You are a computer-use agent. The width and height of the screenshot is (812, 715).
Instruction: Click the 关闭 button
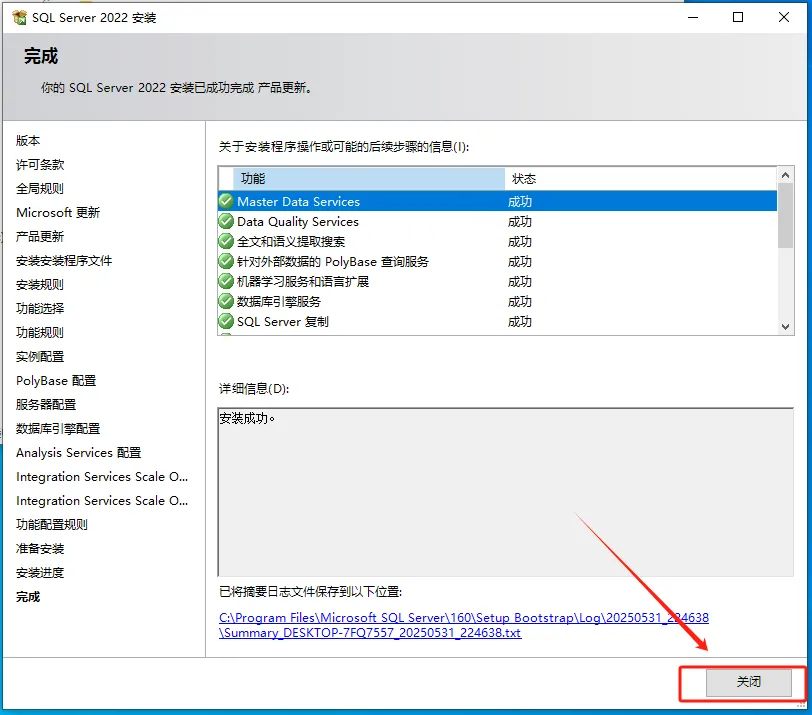click(x=748, y=682)
